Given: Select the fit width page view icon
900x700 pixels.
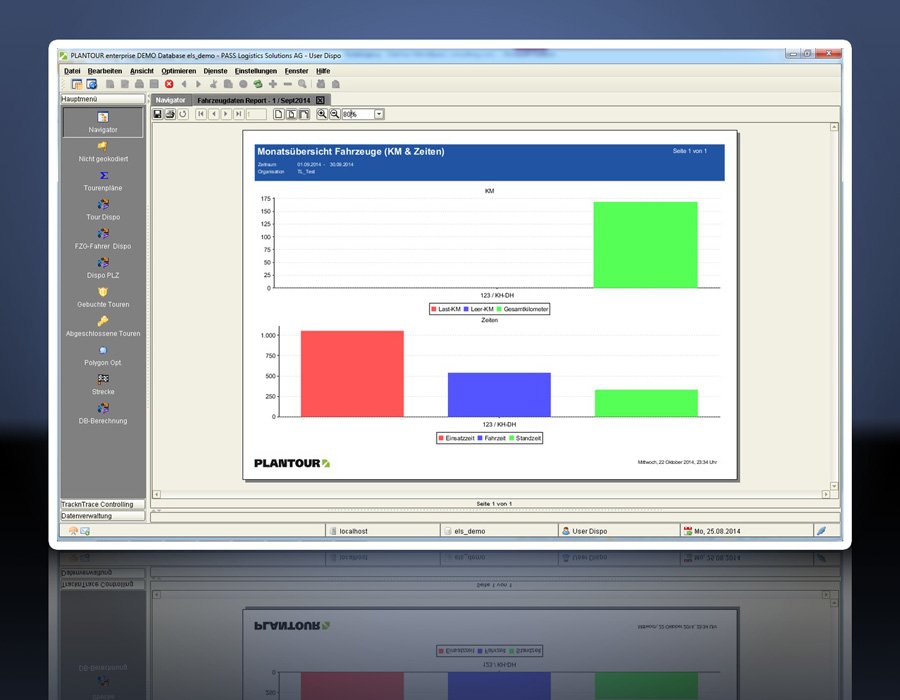Looking at the screenshot, I should tap(304, 114).
